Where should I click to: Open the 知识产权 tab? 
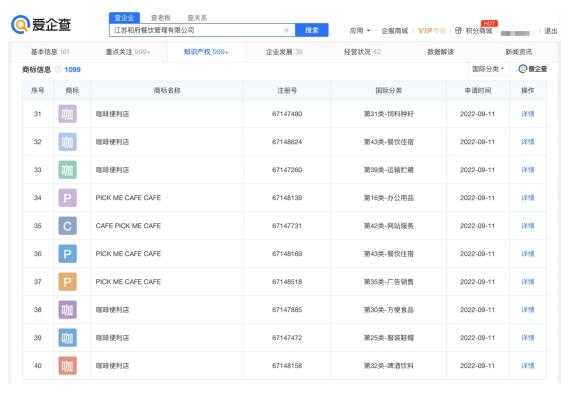(206, 52)
